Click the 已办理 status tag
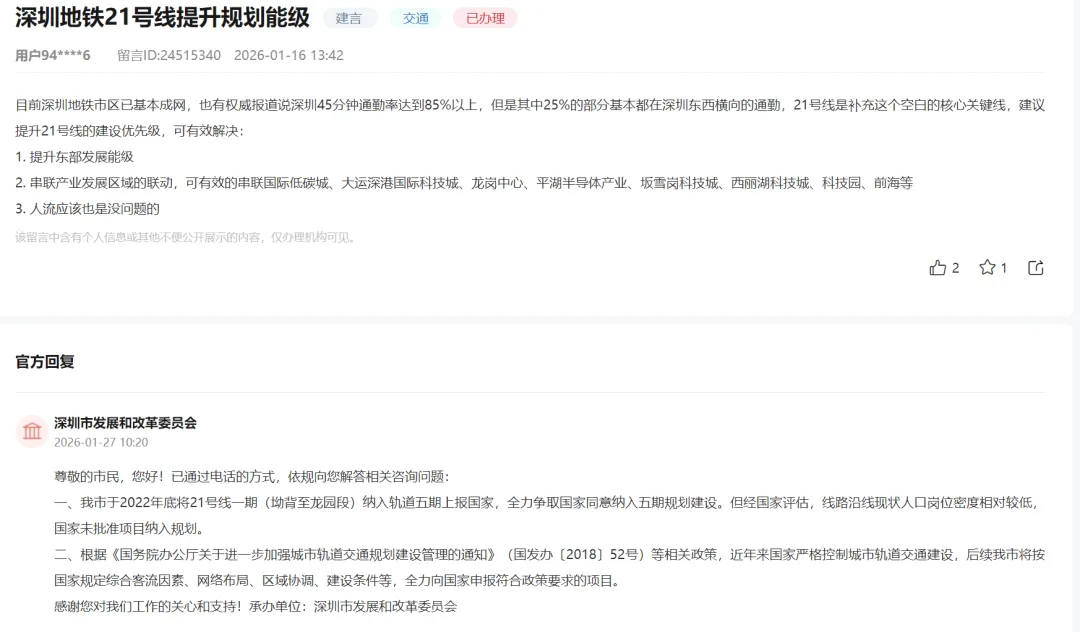 [x=486, y=19]
